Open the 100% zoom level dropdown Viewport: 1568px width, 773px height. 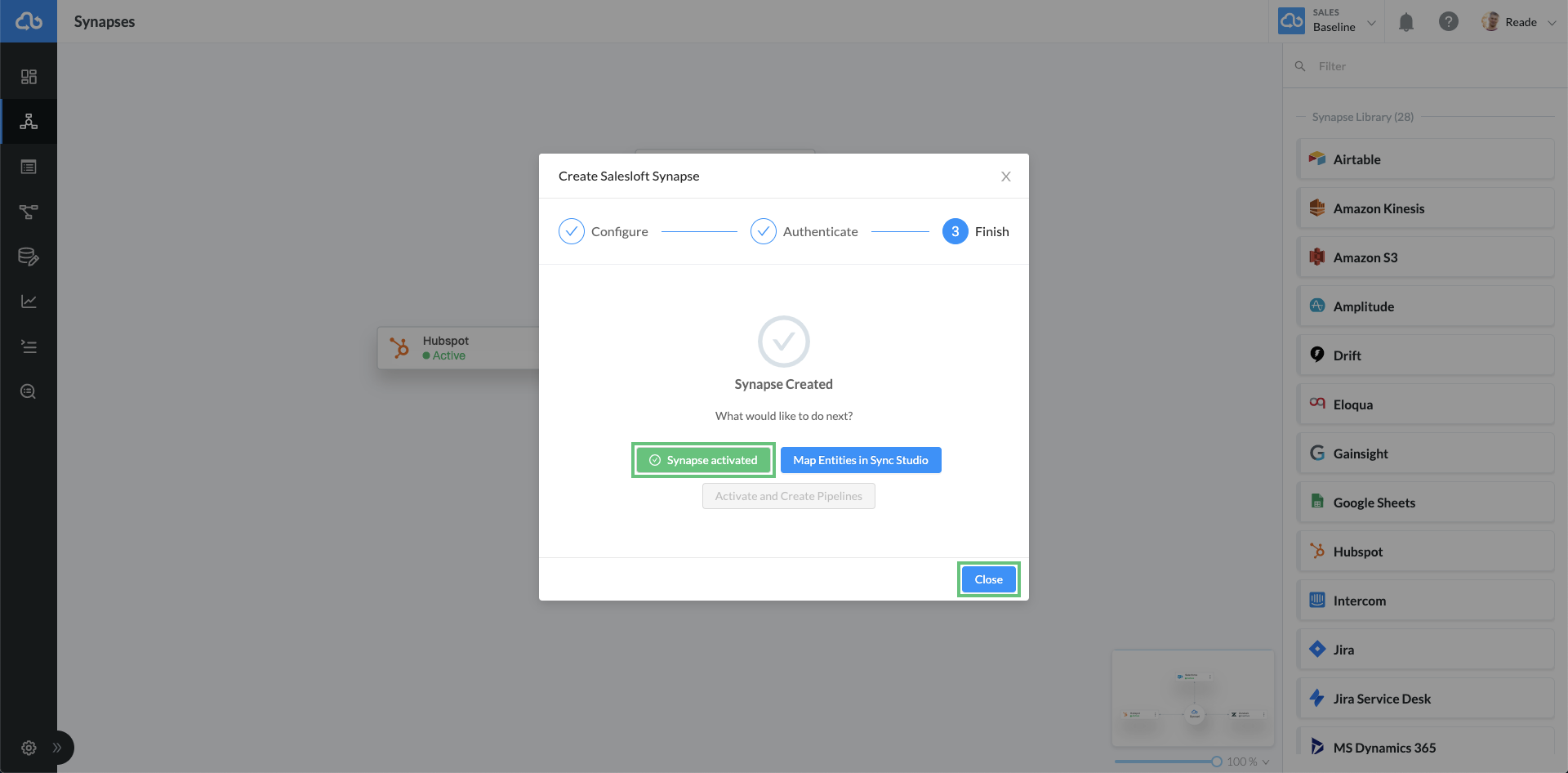click(x=1248, y=762)
